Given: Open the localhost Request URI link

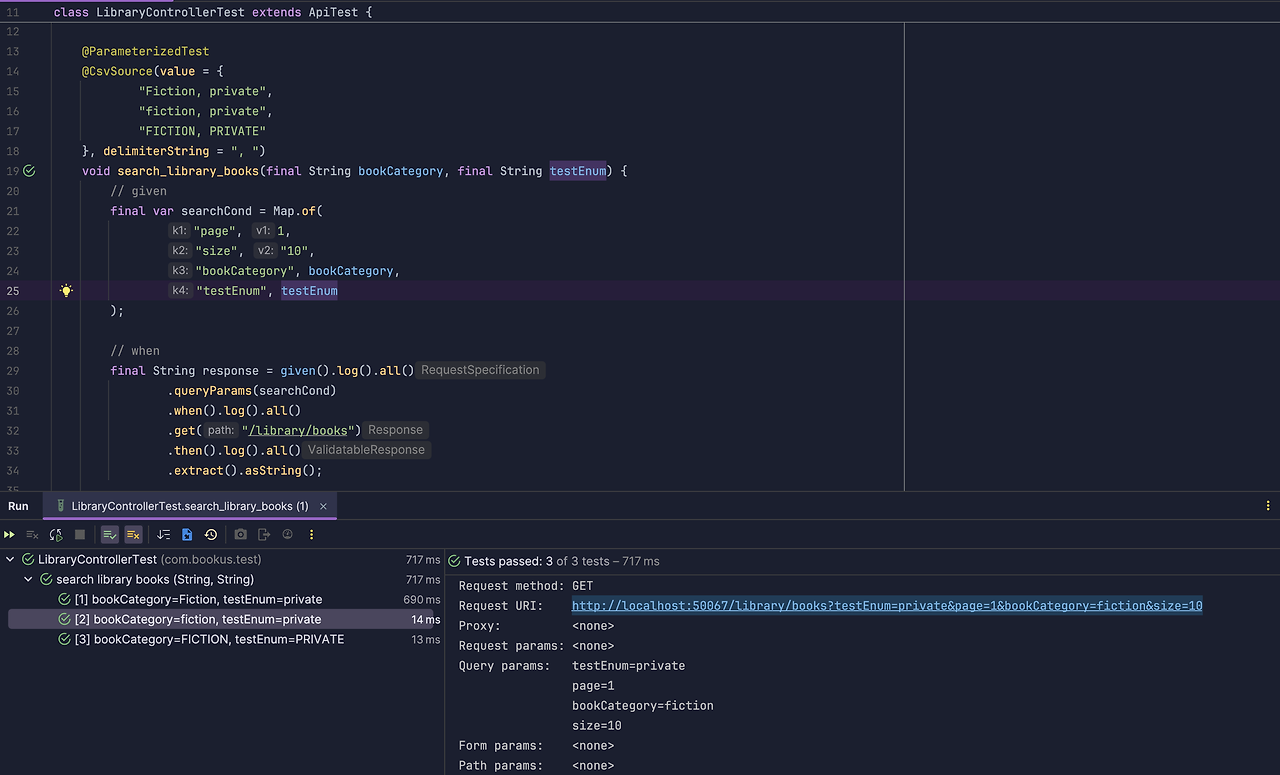Looking at the screenshot, I should point(886,605).
